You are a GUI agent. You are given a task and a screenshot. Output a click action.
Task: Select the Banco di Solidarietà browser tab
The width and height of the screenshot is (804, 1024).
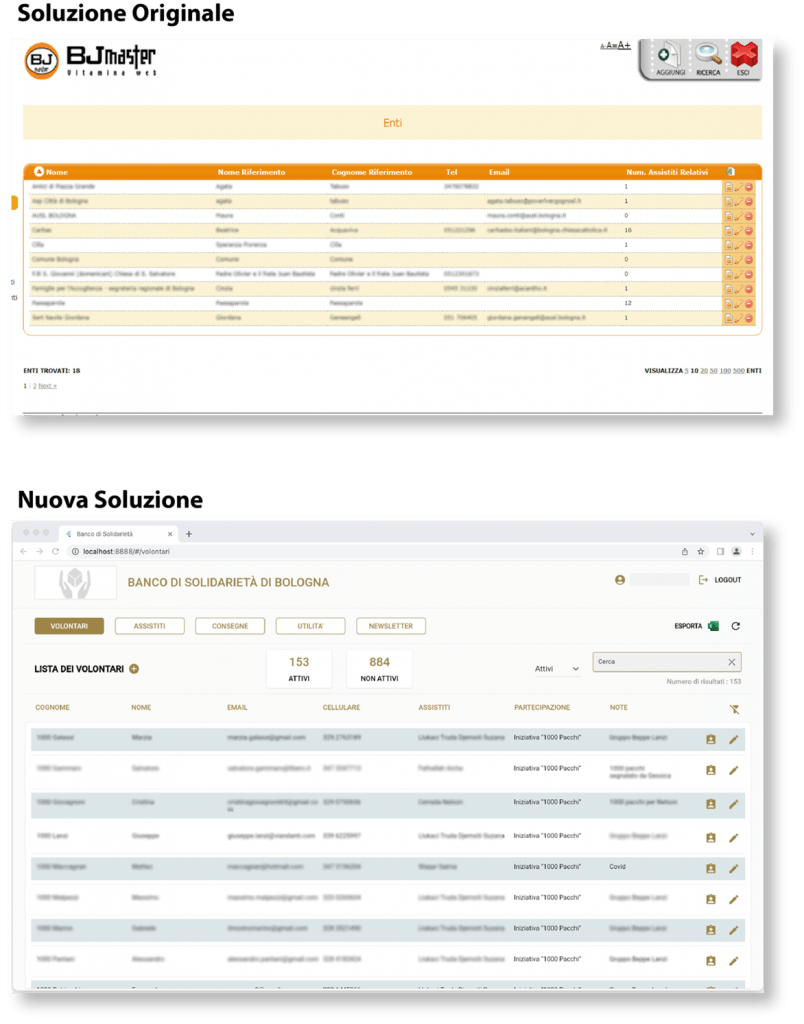(118, 534)
